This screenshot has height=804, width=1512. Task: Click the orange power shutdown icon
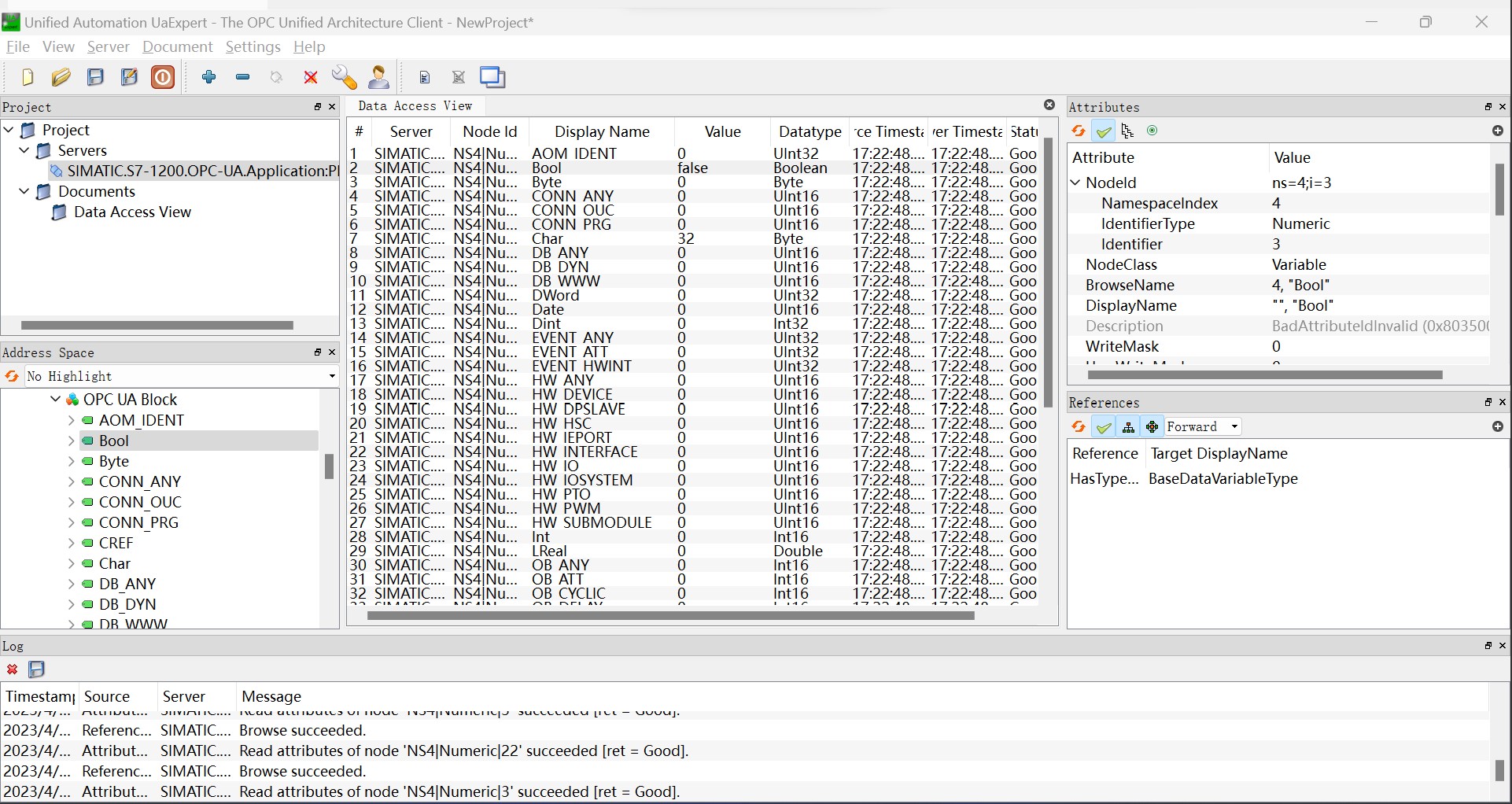(x=164, y=78)
